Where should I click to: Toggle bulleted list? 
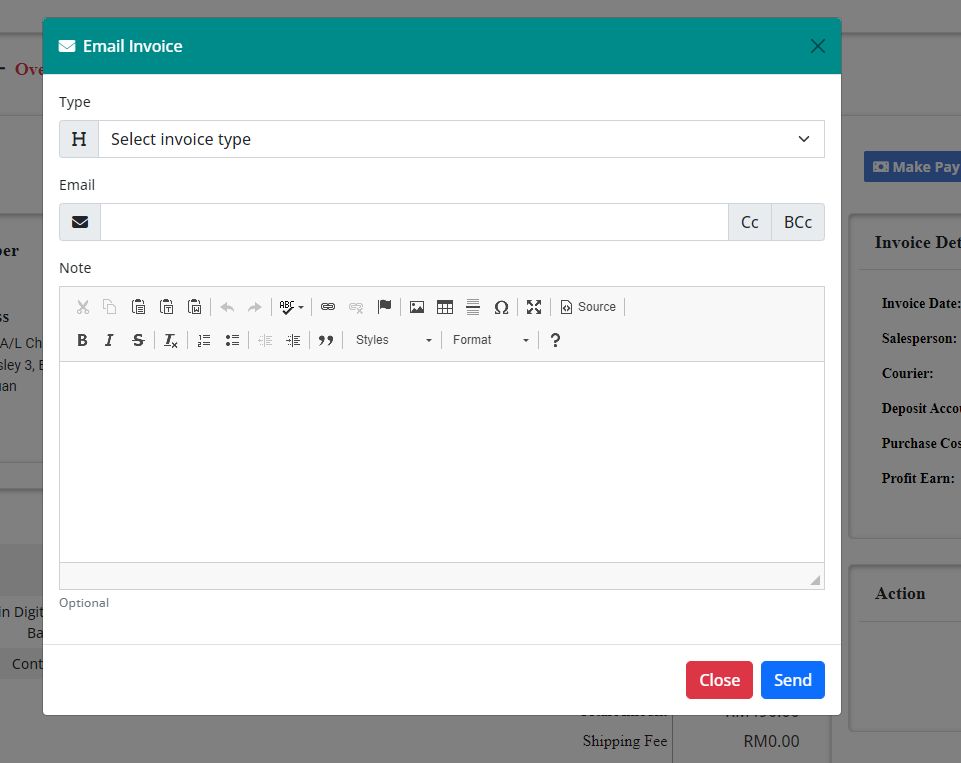click(232, 340)
